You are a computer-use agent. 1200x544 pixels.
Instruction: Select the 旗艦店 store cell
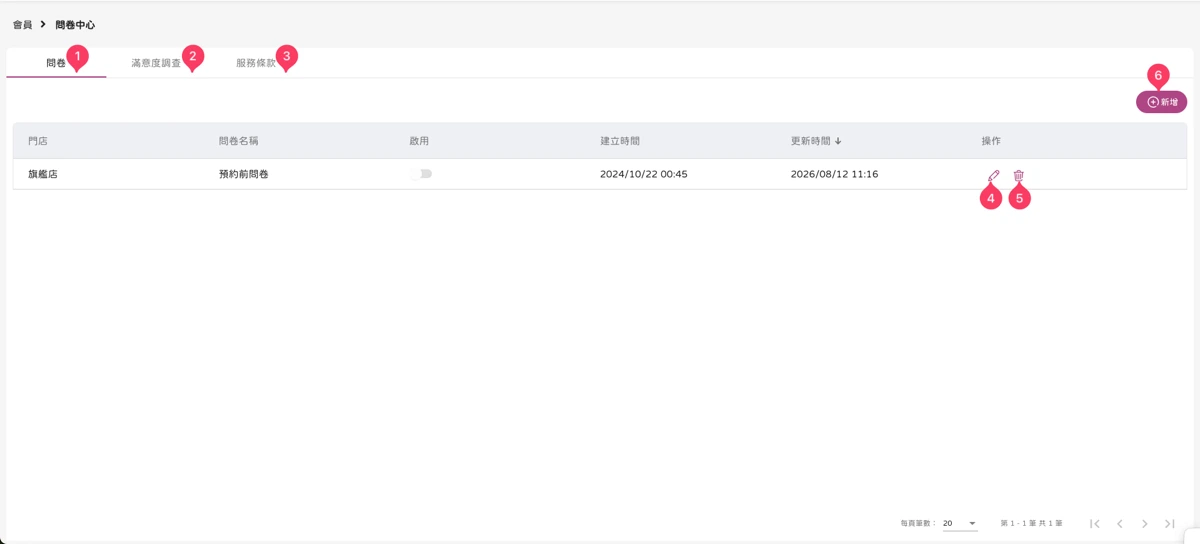[43, 174]
